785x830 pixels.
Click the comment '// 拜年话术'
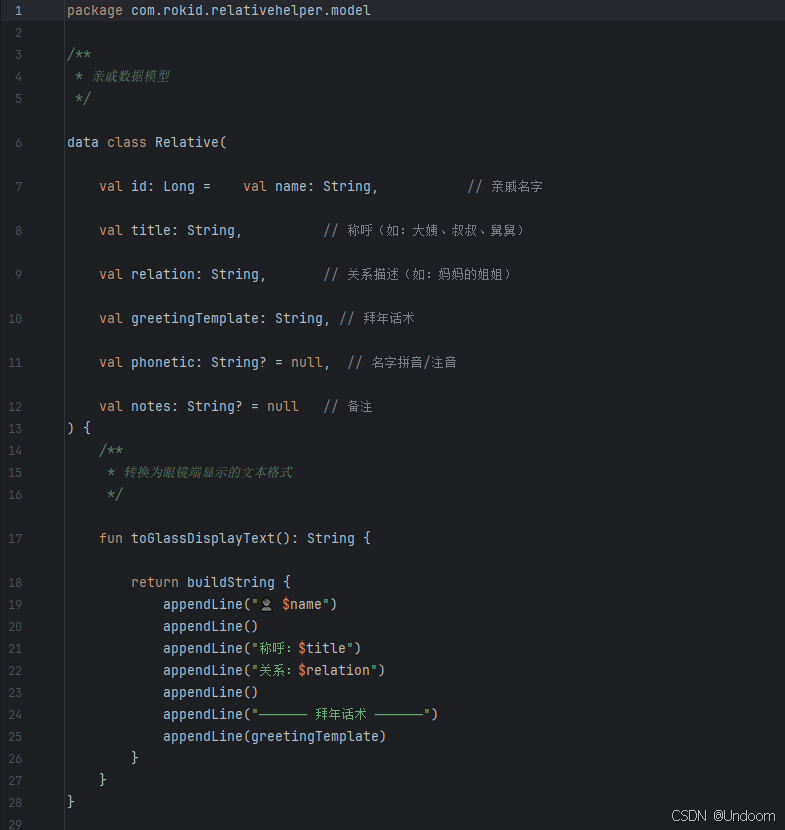click(377, 318)
